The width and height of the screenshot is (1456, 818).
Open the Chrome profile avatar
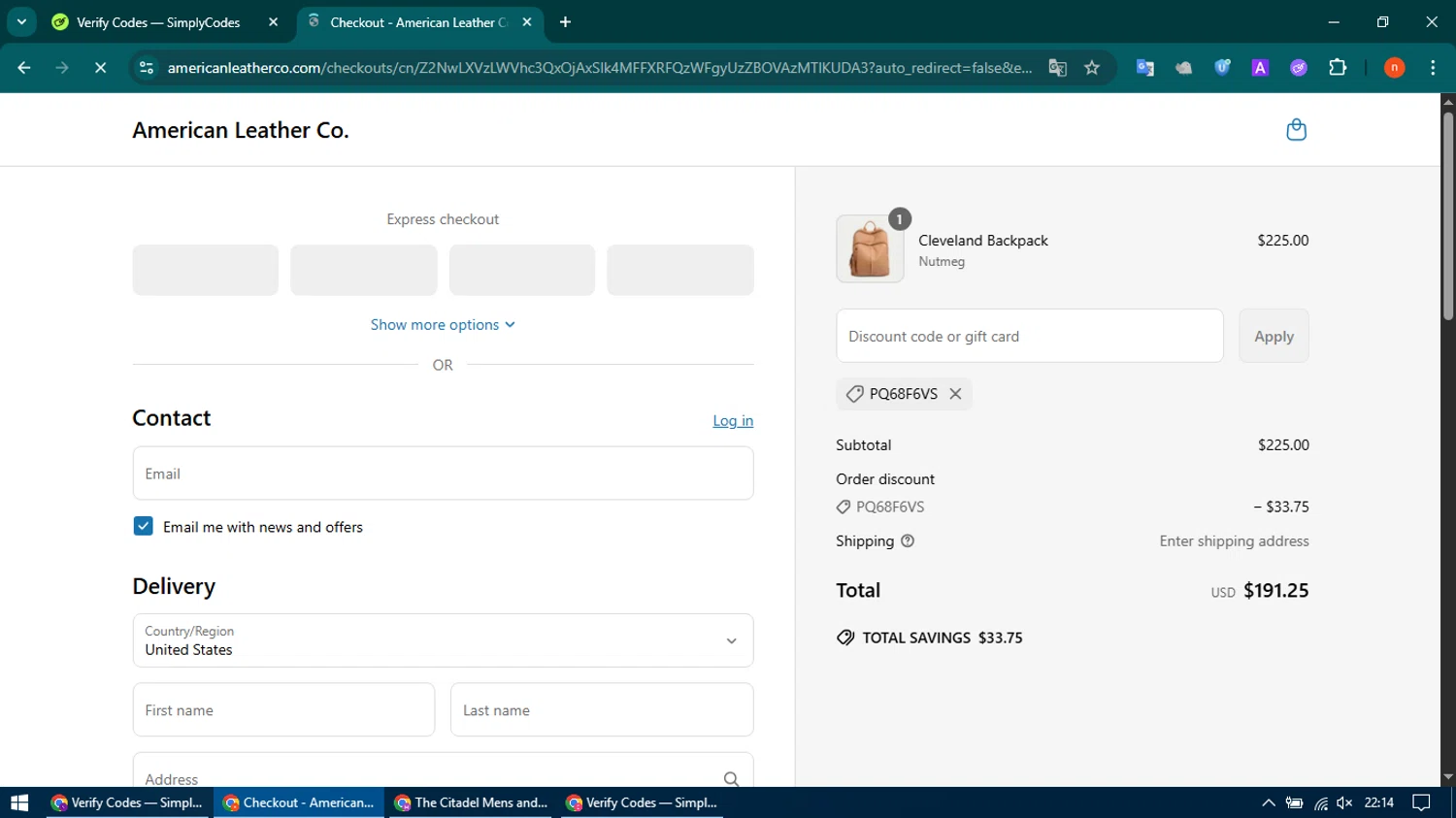click(1394, 68)
